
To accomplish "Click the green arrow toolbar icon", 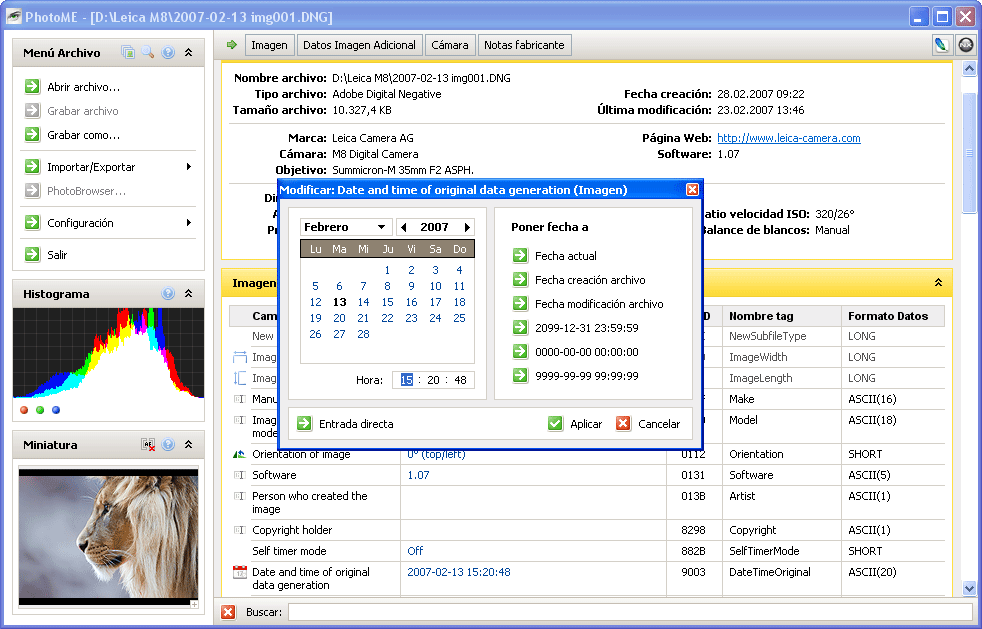I will [232, 44].
